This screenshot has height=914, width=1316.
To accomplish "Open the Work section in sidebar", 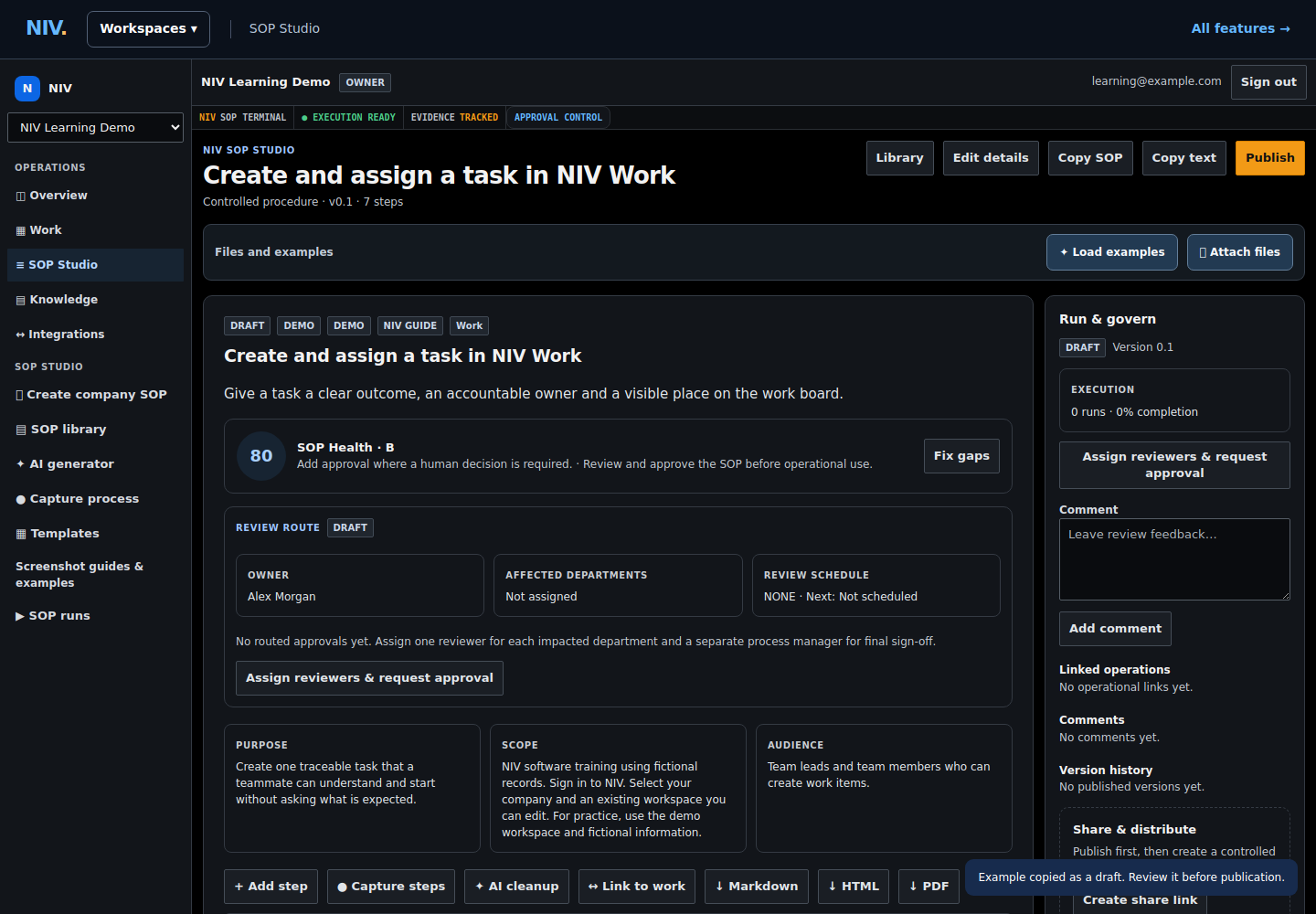I will click(x=95, y=230).
